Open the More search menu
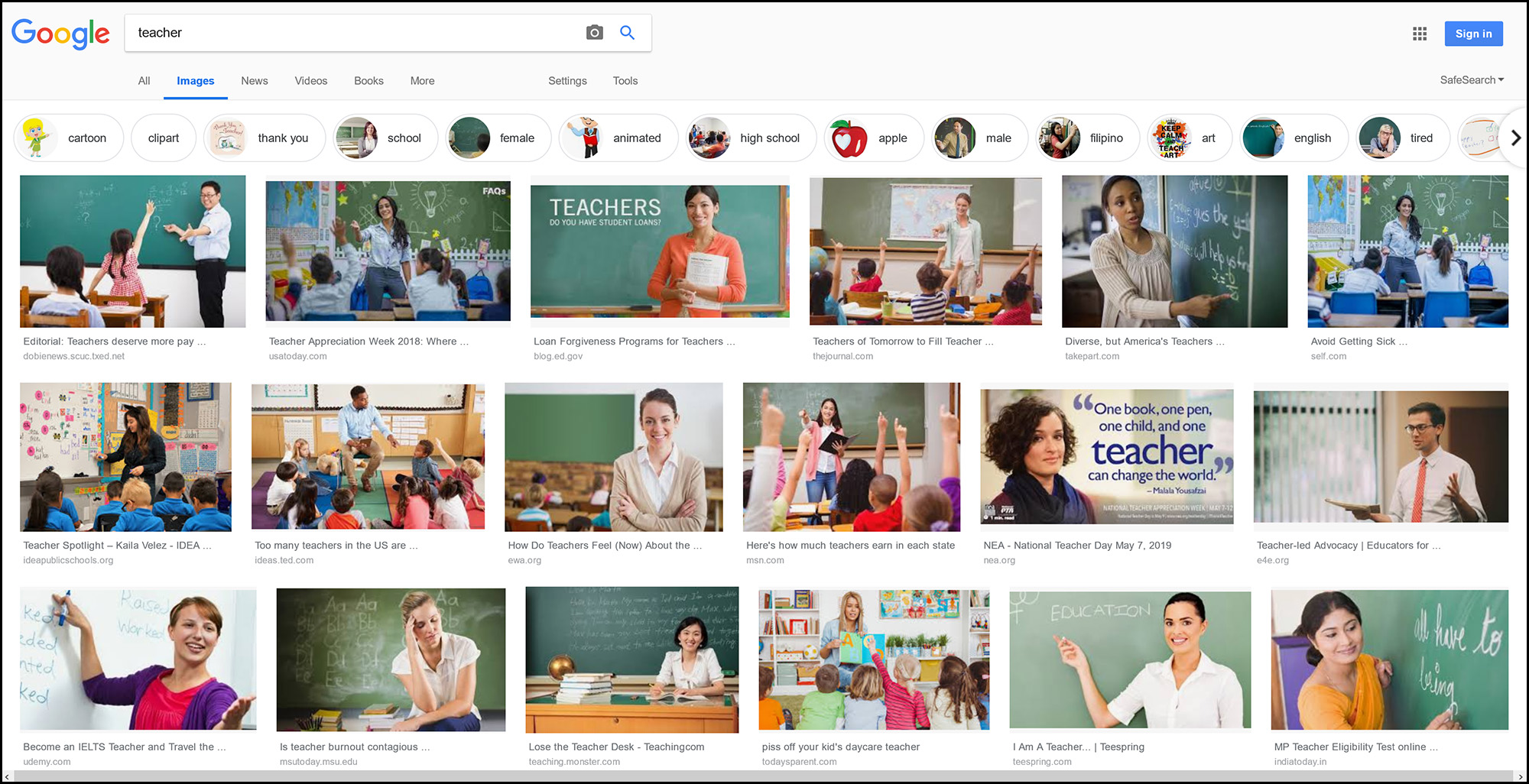 click(422, 81)
